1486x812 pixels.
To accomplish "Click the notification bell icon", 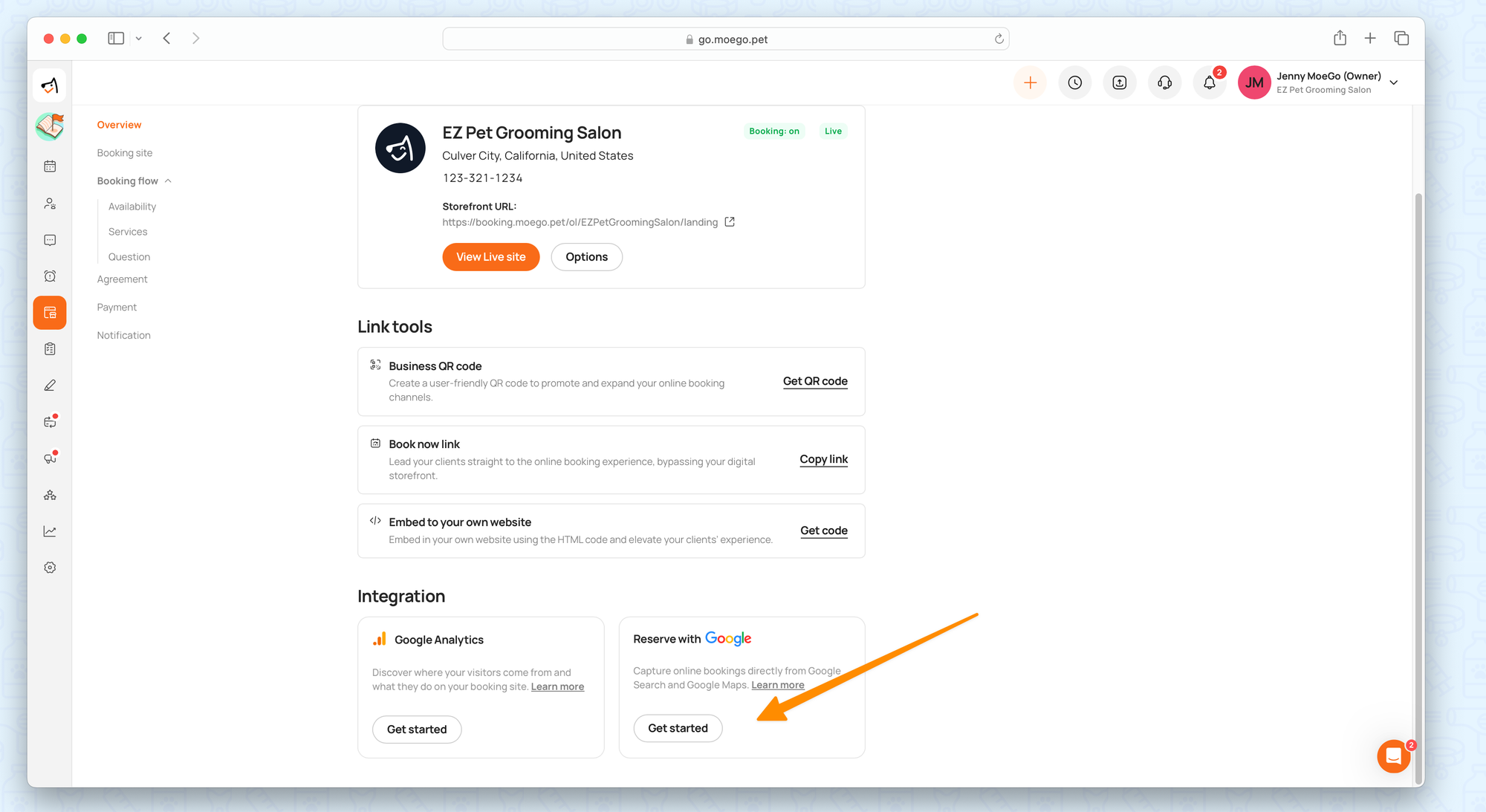I will (x=1209, y=82).
